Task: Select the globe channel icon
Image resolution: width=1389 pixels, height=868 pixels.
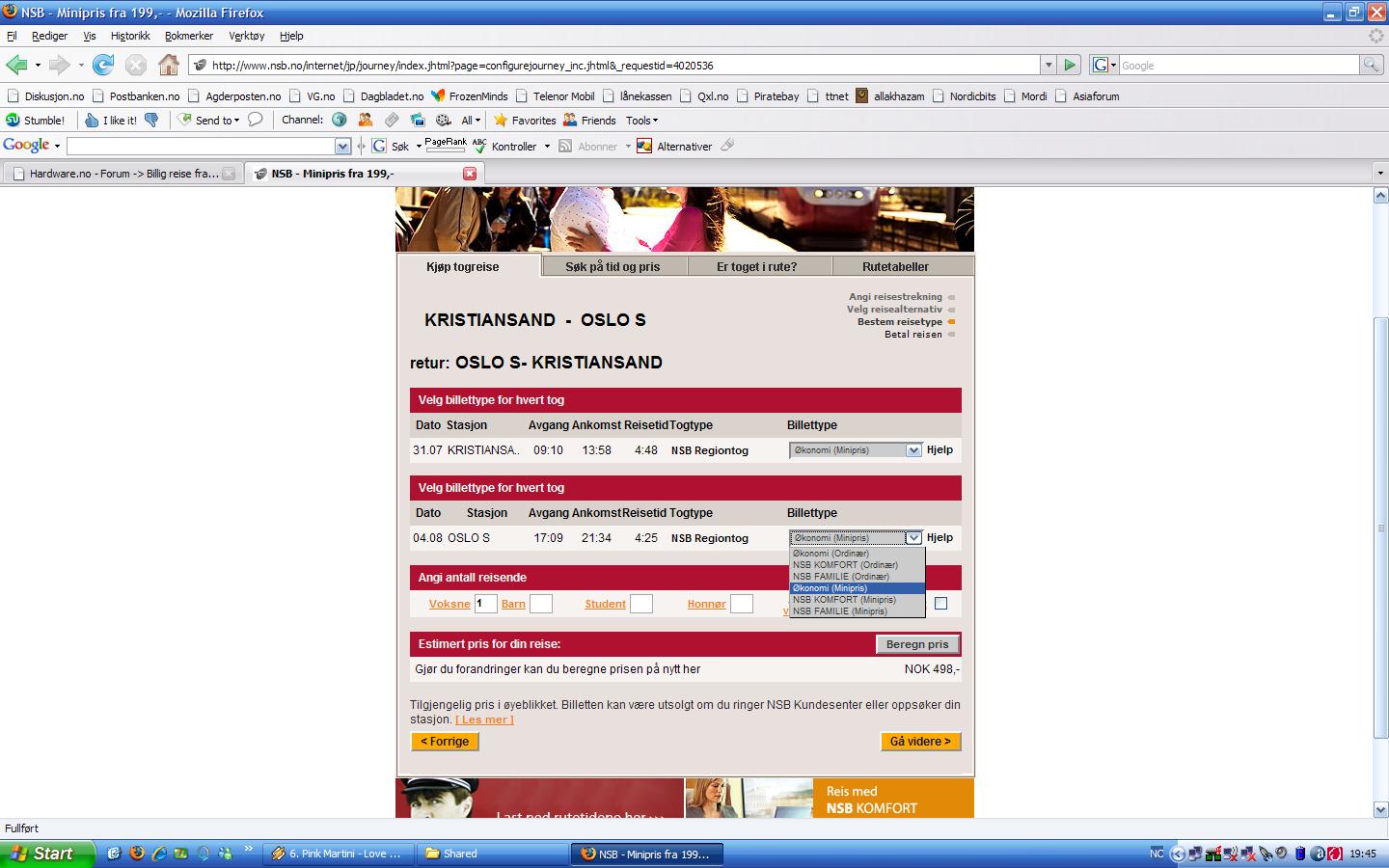Action: [x=340, y=120]
